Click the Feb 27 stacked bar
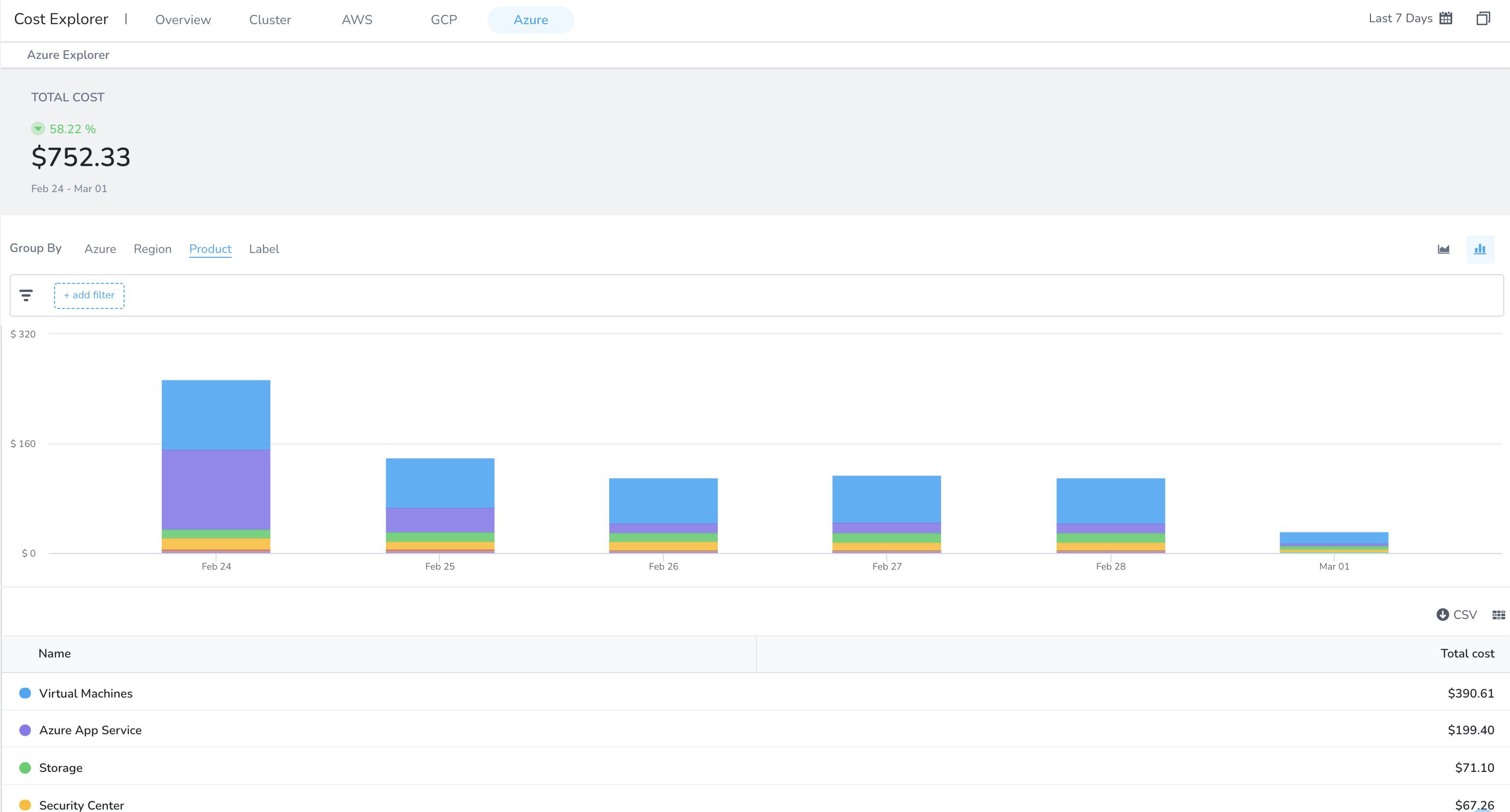 [x=886, y=514]
